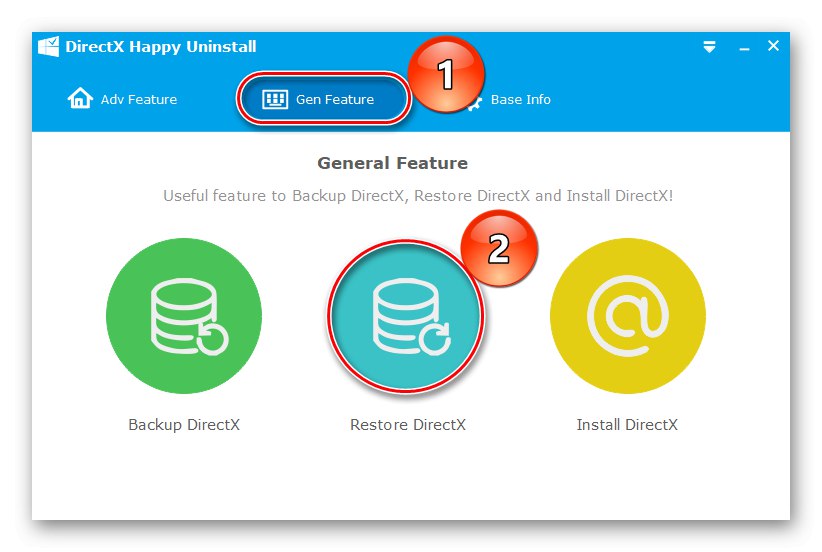The width and height of the screenshot is (822, 552).
Task: Click the Restore DirectX label
Action: click(408, 425)
